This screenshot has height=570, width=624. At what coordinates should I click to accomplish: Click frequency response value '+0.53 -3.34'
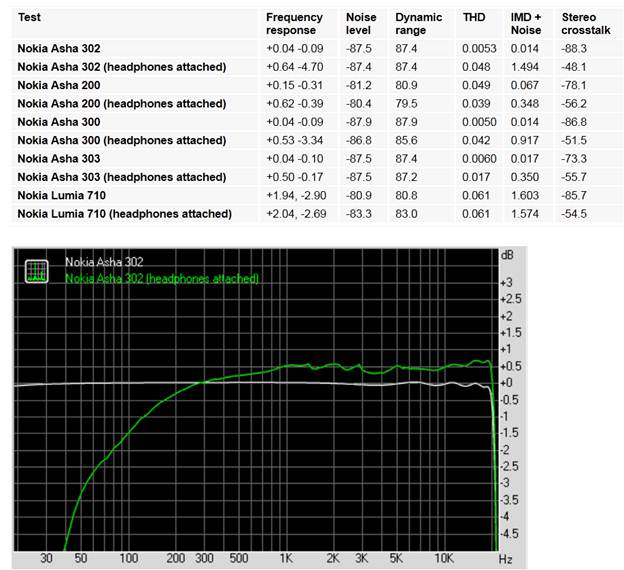(294, 140)
